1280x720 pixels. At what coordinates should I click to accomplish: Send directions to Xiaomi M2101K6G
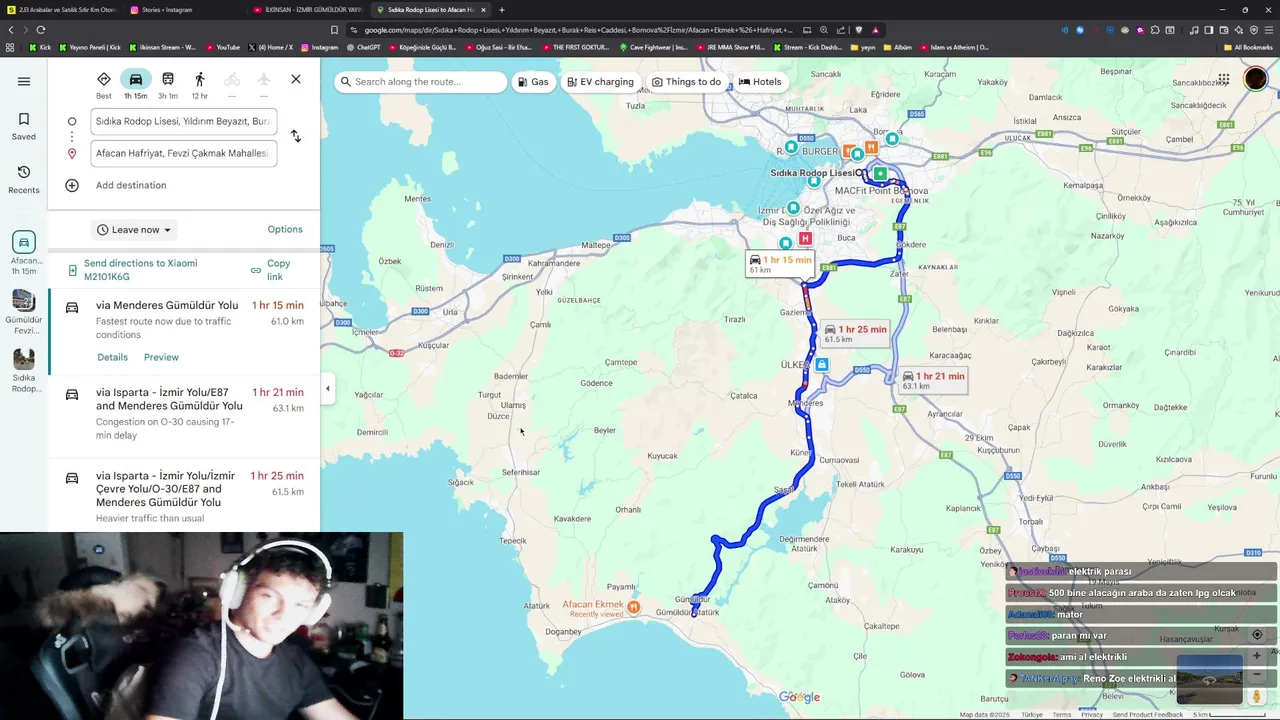pos(140,270)
